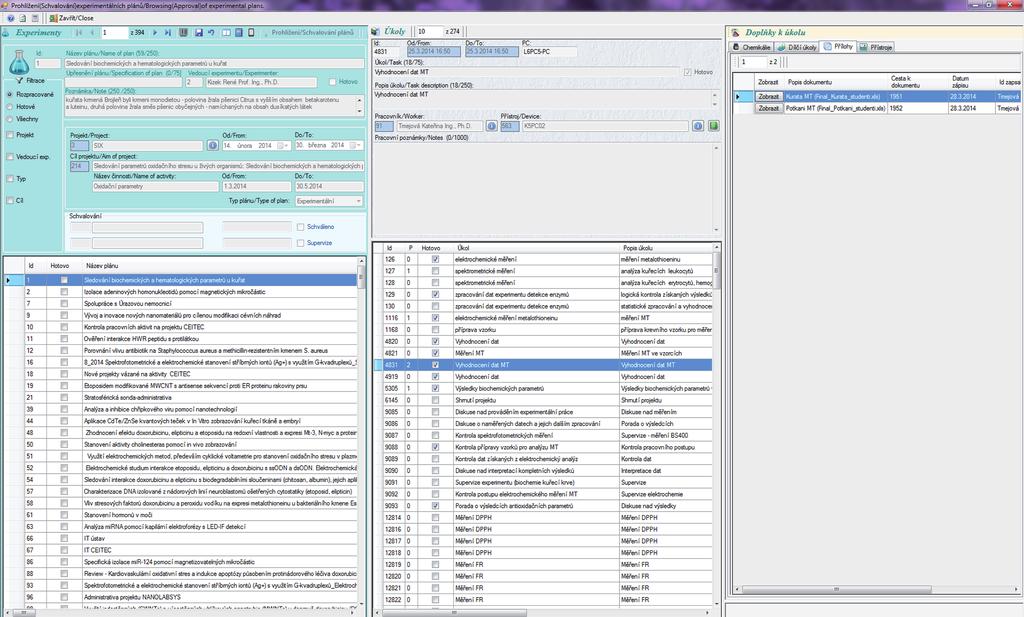Click the green icon beside the device field
The width and height of the screenshot is (1024, 617).
(713, 126)
